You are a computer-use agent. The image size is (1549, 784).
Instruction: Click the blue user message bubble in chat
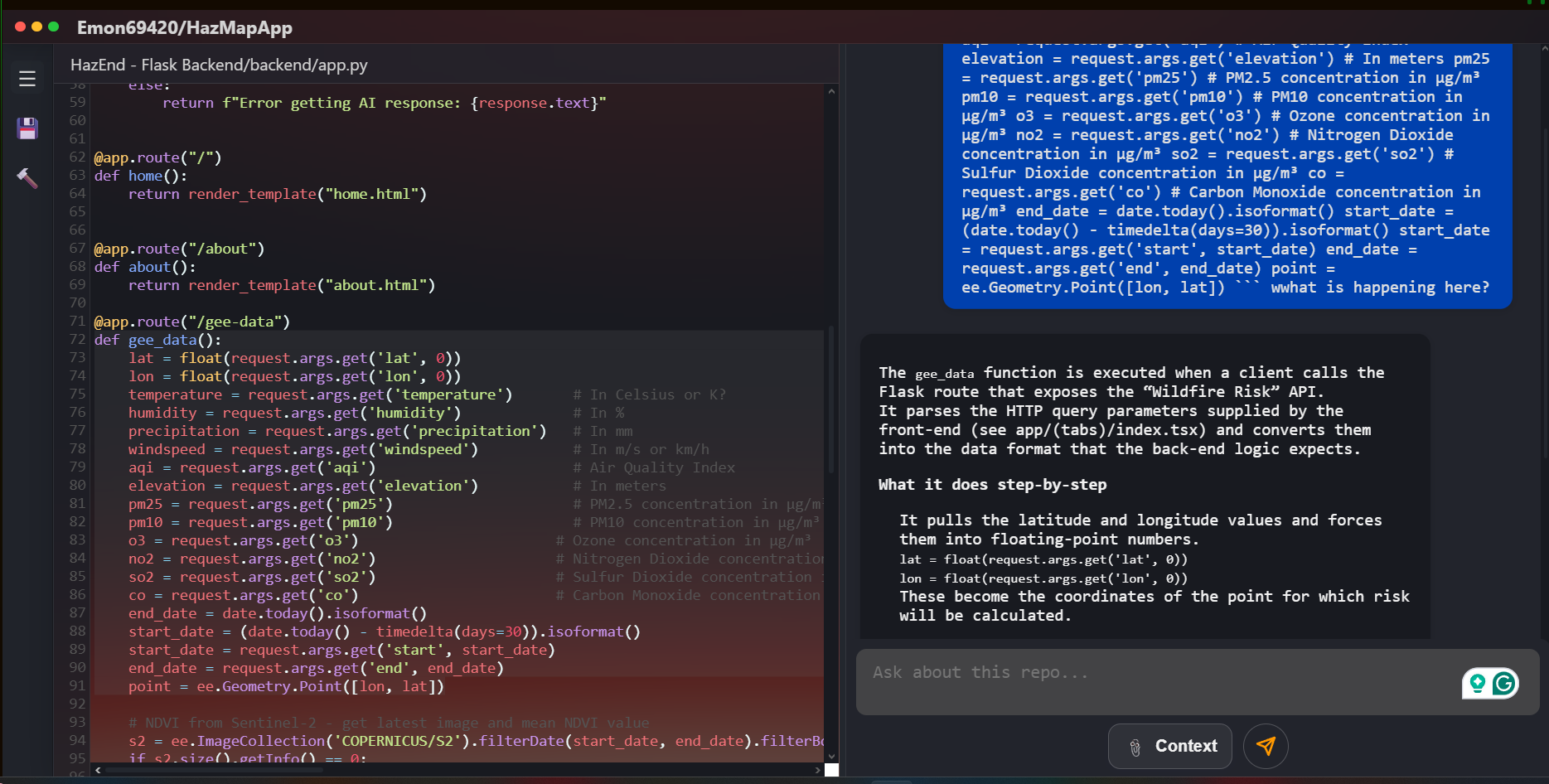[1227, 176]
